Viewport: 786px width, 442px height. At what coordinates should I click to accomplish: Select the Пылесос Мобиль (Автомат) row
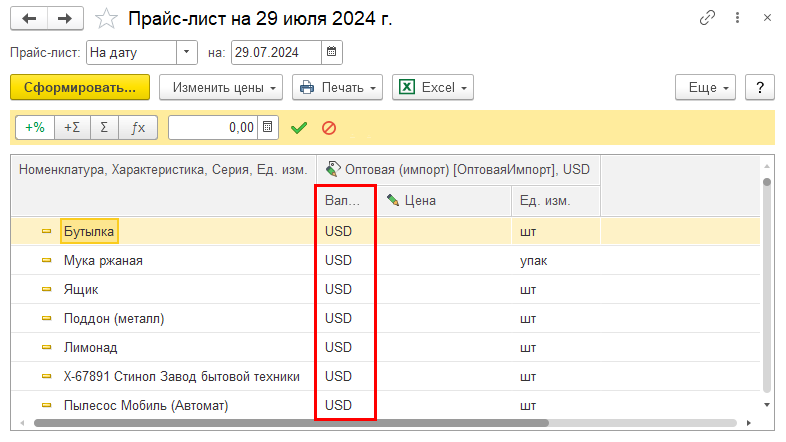pyautogui.click(x=385, y=405)
